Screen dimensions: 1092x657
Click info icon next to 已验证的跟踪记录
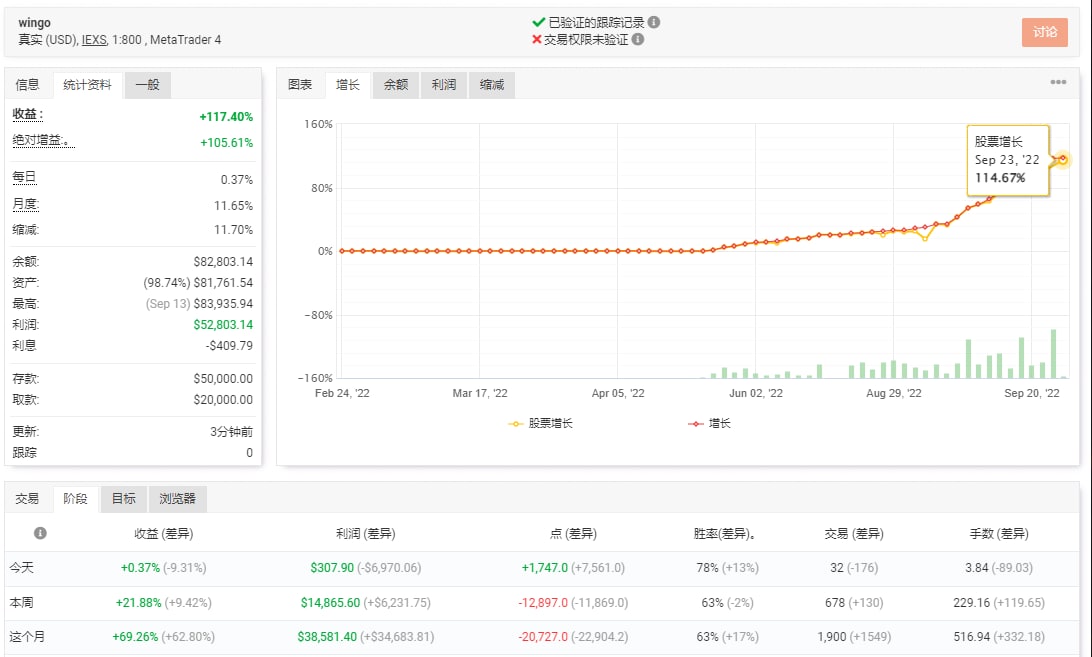pyautogui.click(x=653, y=22)
